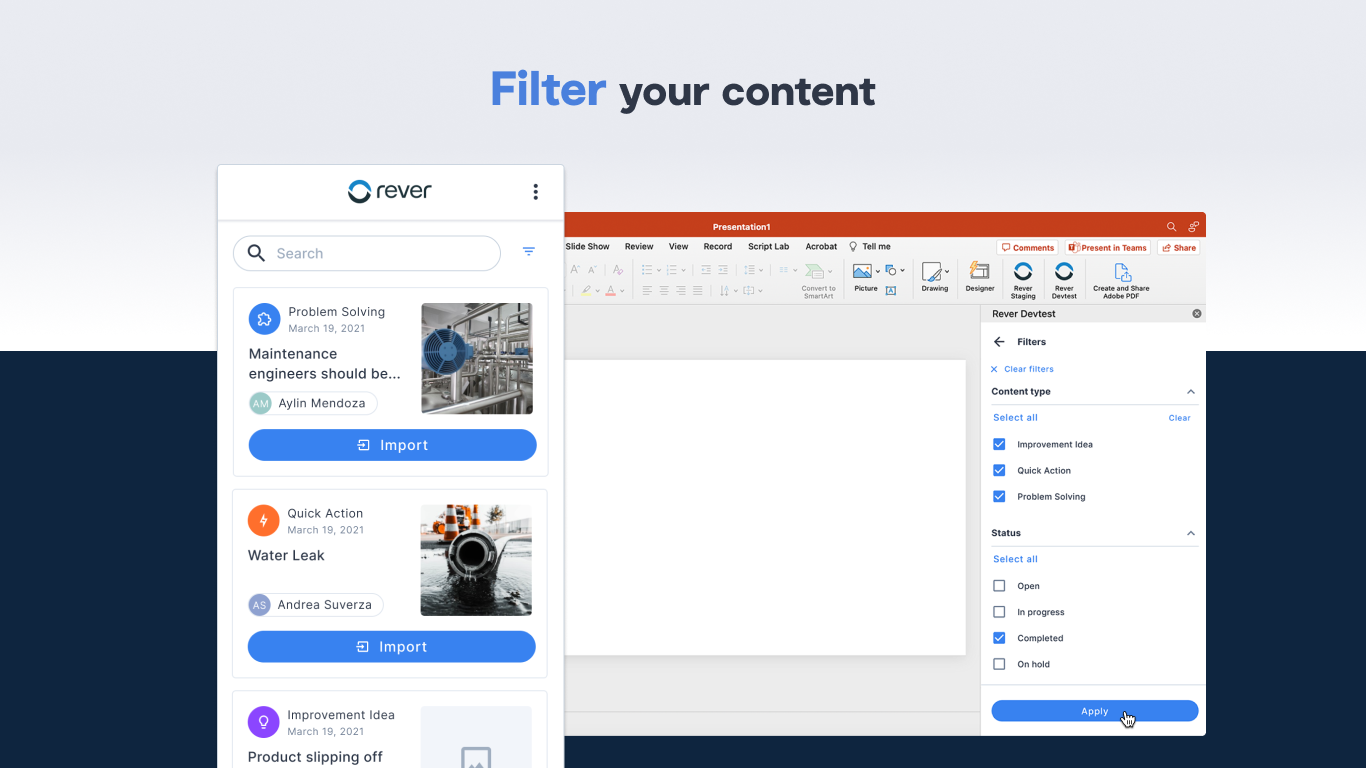Click the clear formatting icon
The height and width of the screenshot is (768, 1366).
(x=618, y=269)
